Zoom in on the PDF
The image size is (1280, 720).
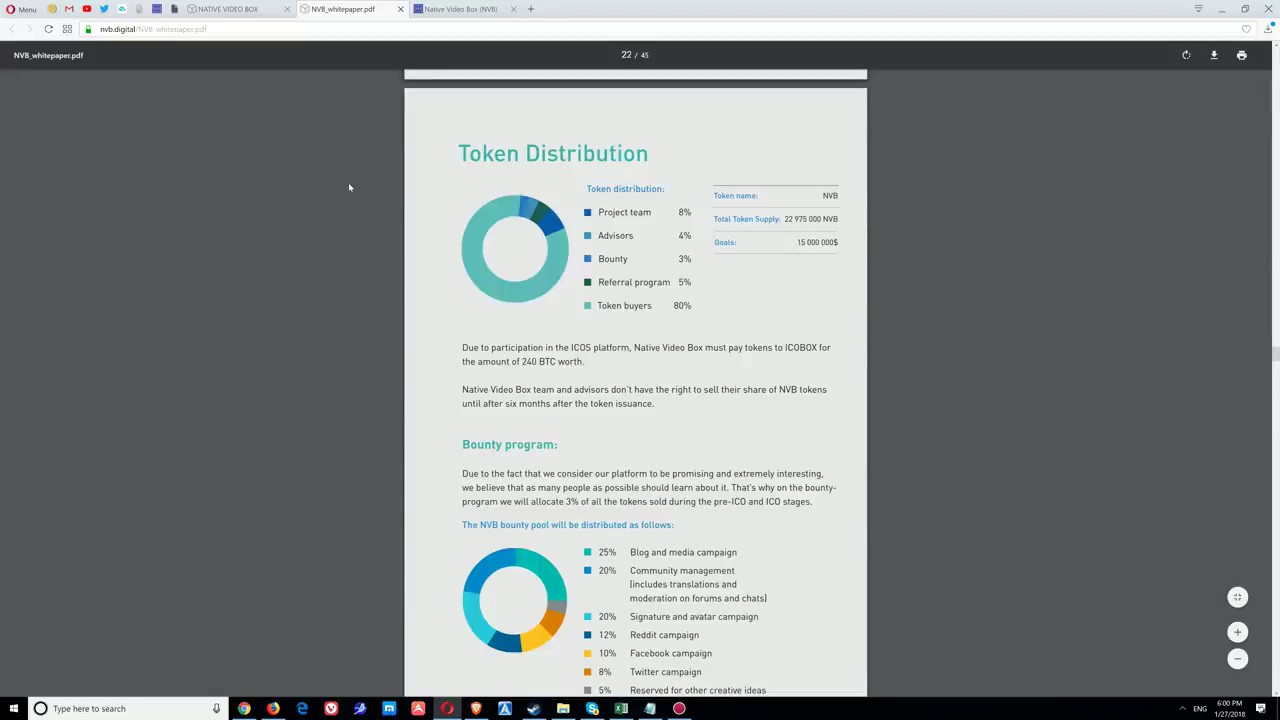[1237, 632]
